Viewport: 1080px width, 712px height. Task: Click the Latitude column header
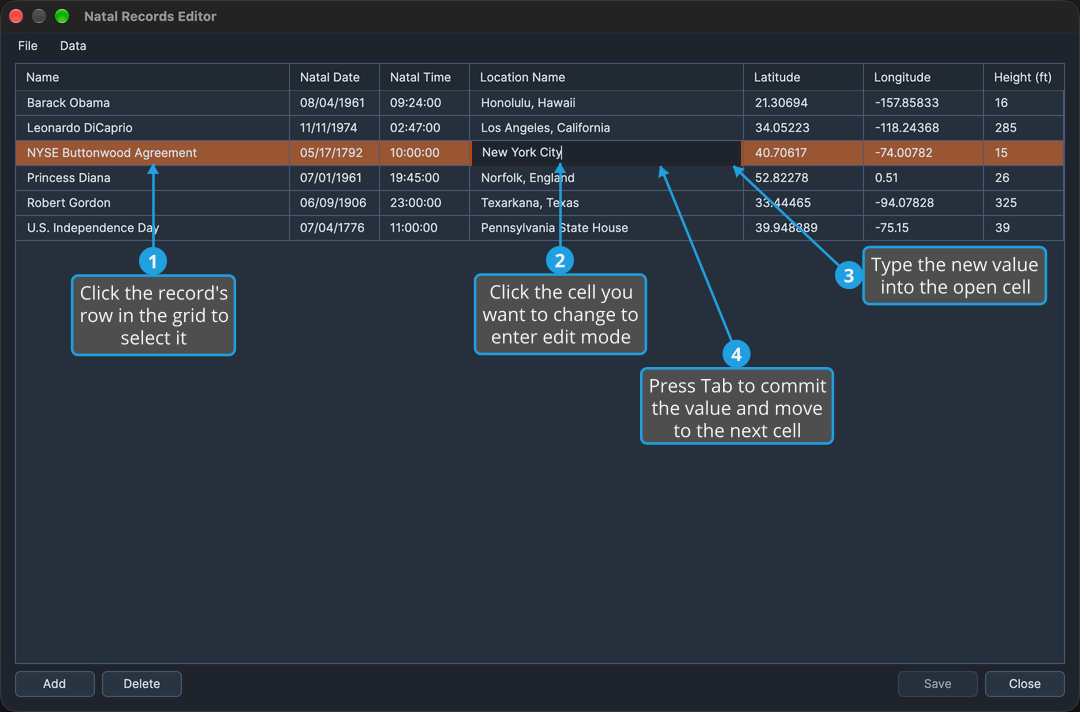tap(803, 77)
